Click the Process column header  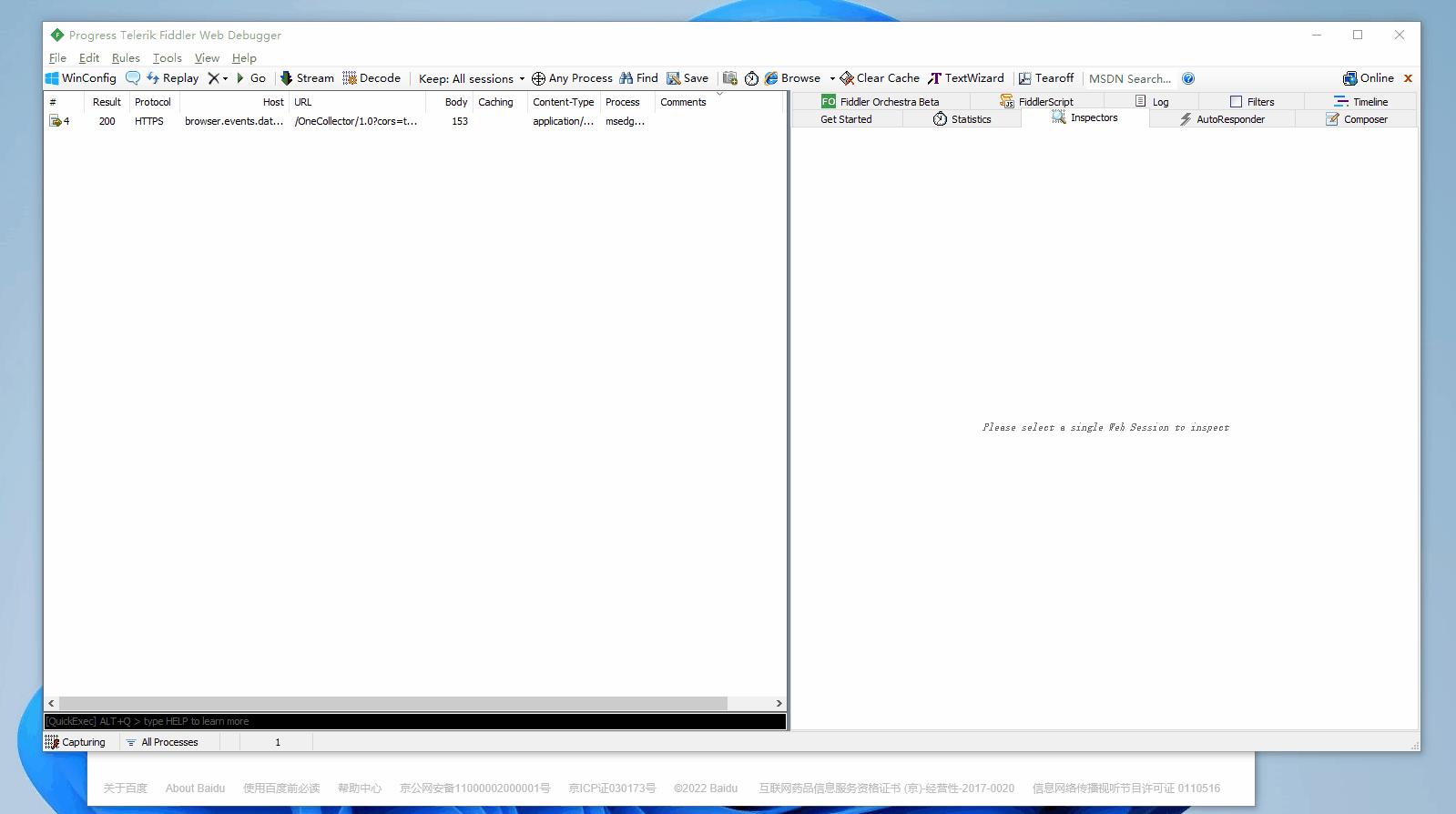click(627, 102)
